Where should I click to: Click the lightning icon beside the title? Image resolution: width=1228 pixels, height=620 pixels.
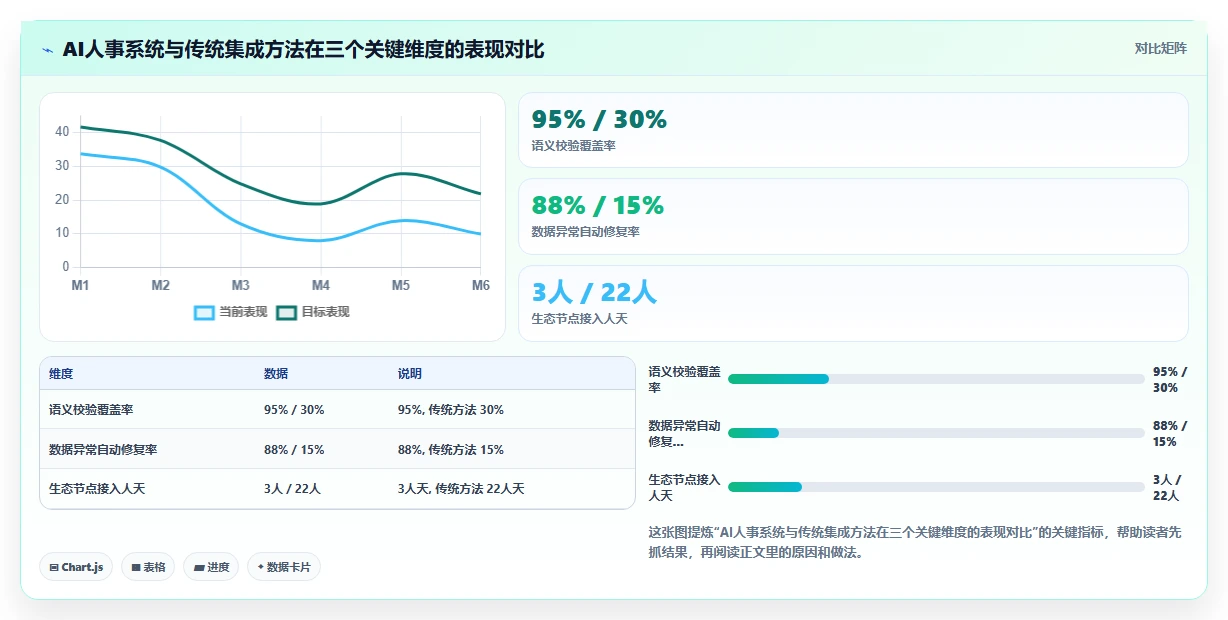47,50
